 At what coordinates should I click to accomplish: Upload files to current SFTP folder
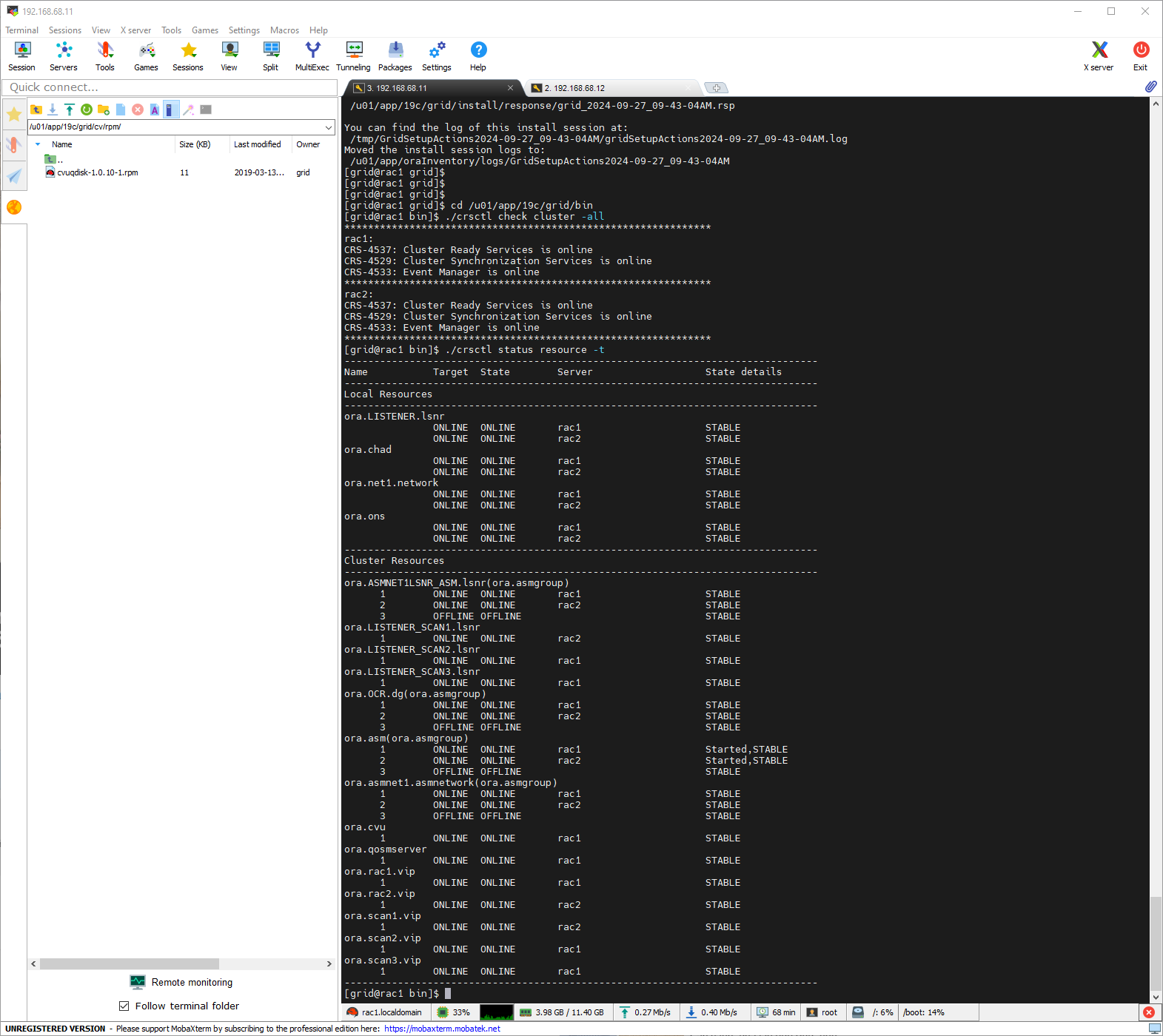coord(70,110)
